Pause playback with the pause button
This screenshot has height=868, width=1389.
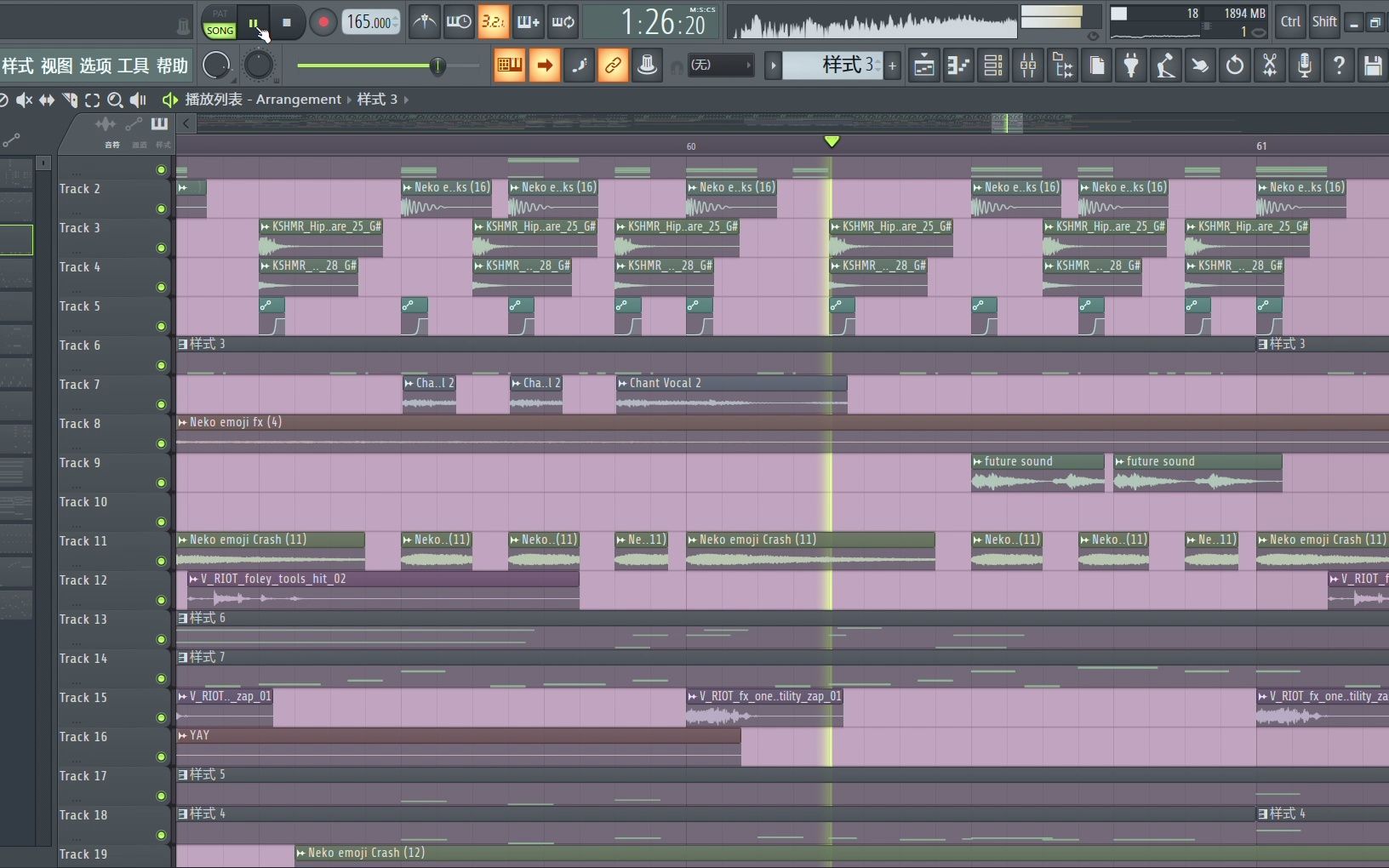(x=253, y=23)
